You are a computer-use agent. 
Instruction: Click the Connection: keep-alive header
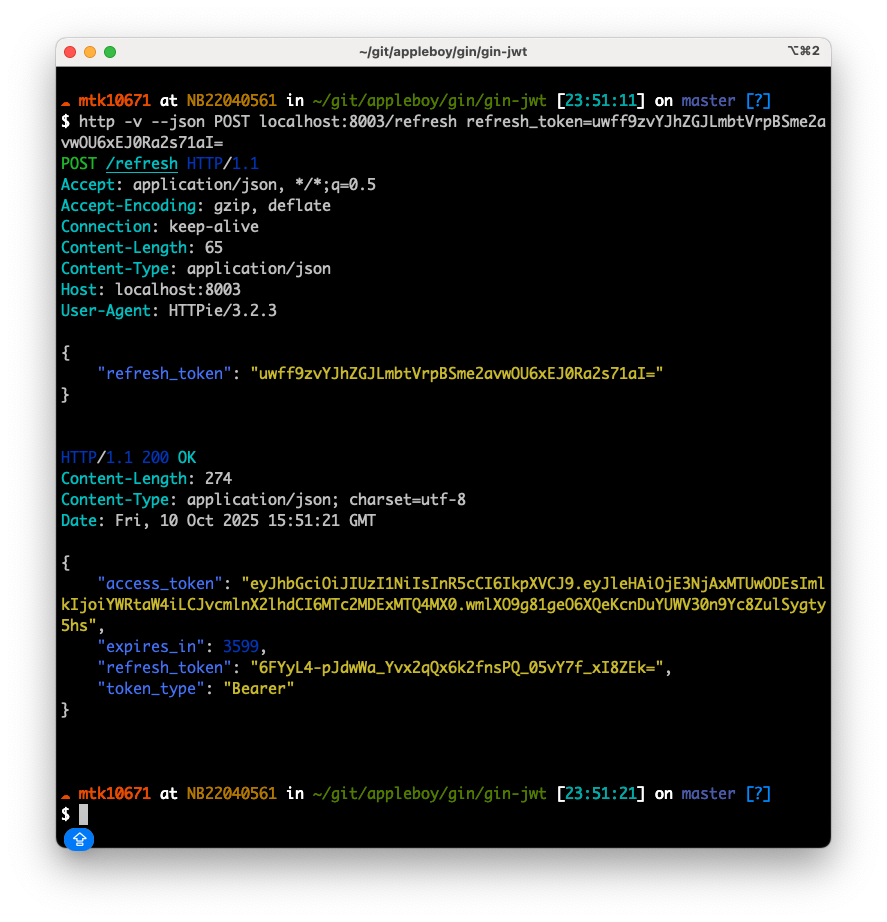point(160,227)
